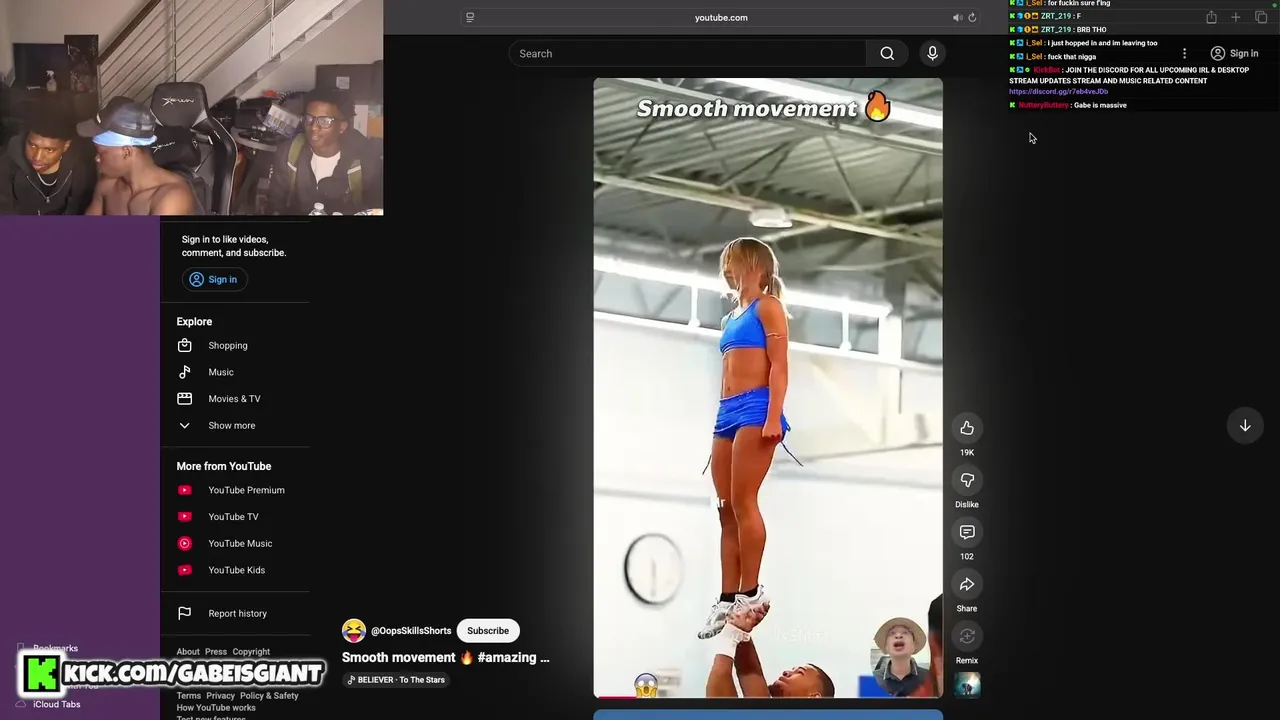
Task: Click Shopping bag icon in sidebar
Action: pyautogui.click(x=184, y=346)
